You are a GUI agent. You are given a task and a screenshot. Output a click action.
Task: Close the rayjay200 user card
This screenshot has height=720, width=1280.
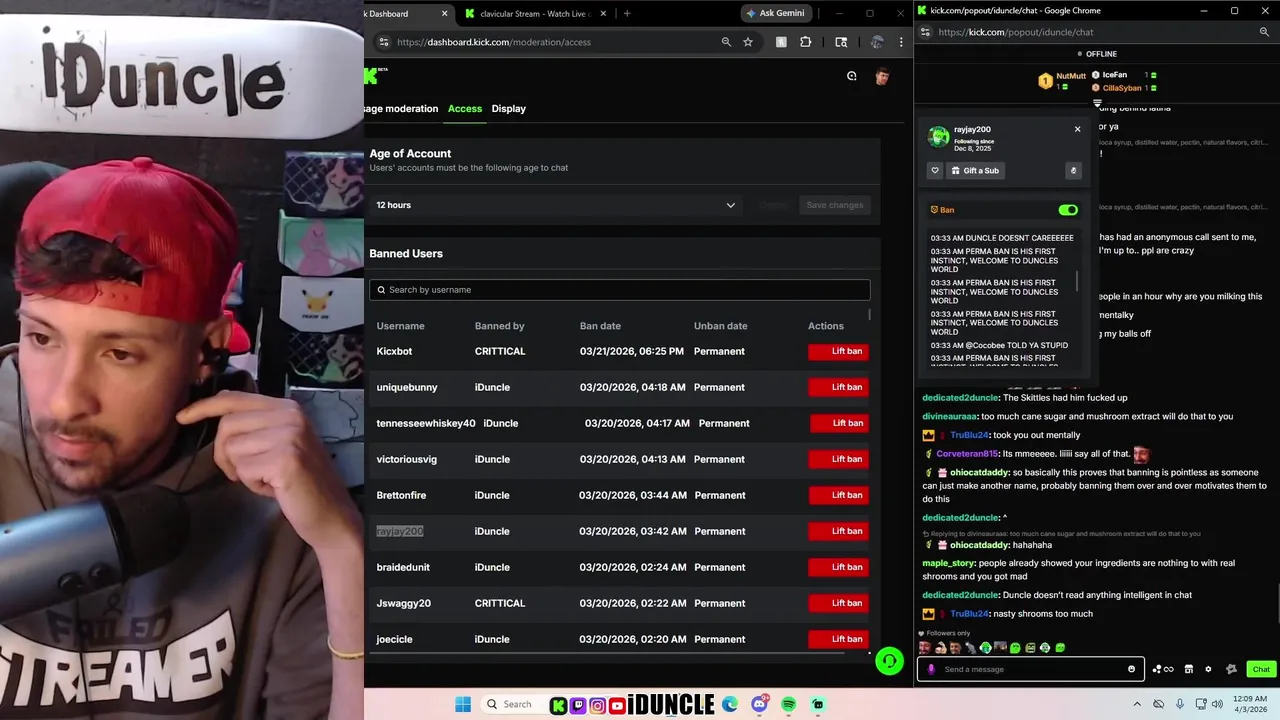(1077, 129)
